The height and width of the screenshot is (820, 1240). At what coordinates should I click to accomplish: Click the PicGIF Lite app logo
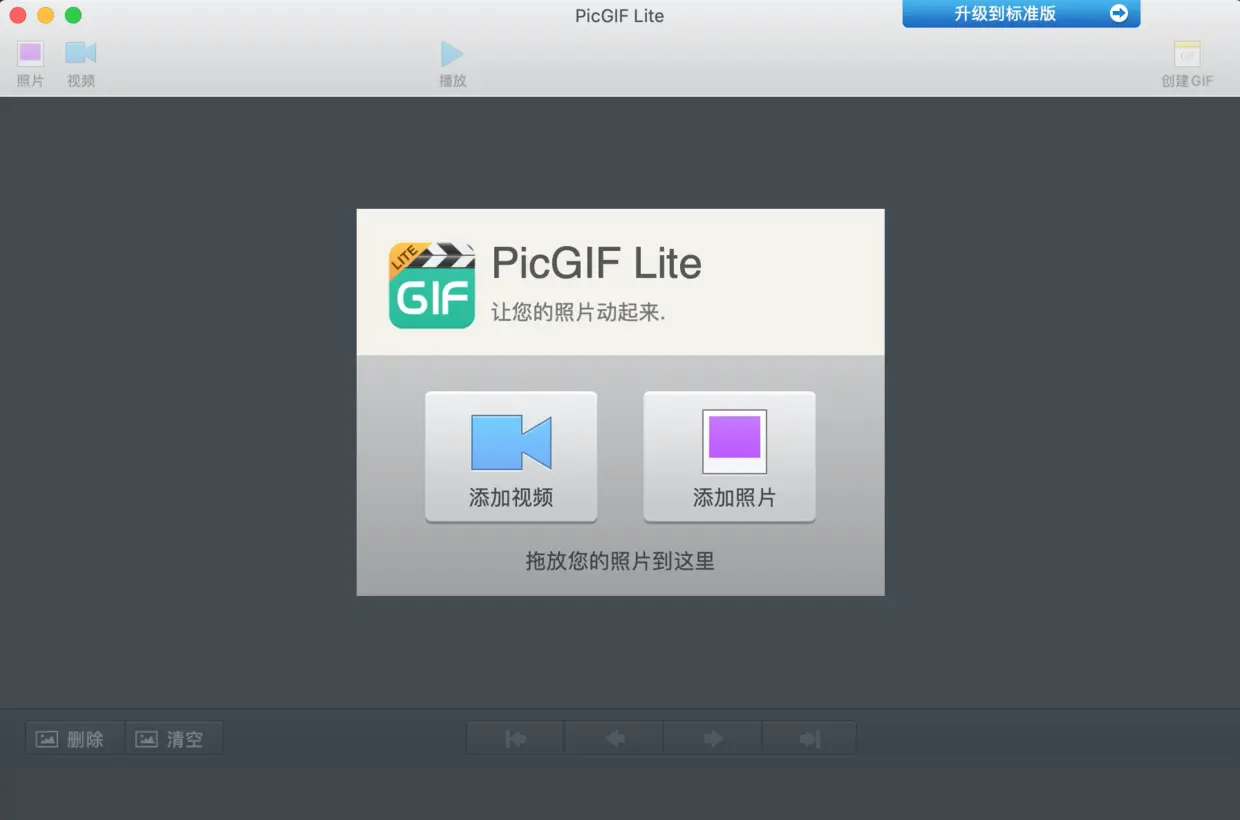point(431,285)
